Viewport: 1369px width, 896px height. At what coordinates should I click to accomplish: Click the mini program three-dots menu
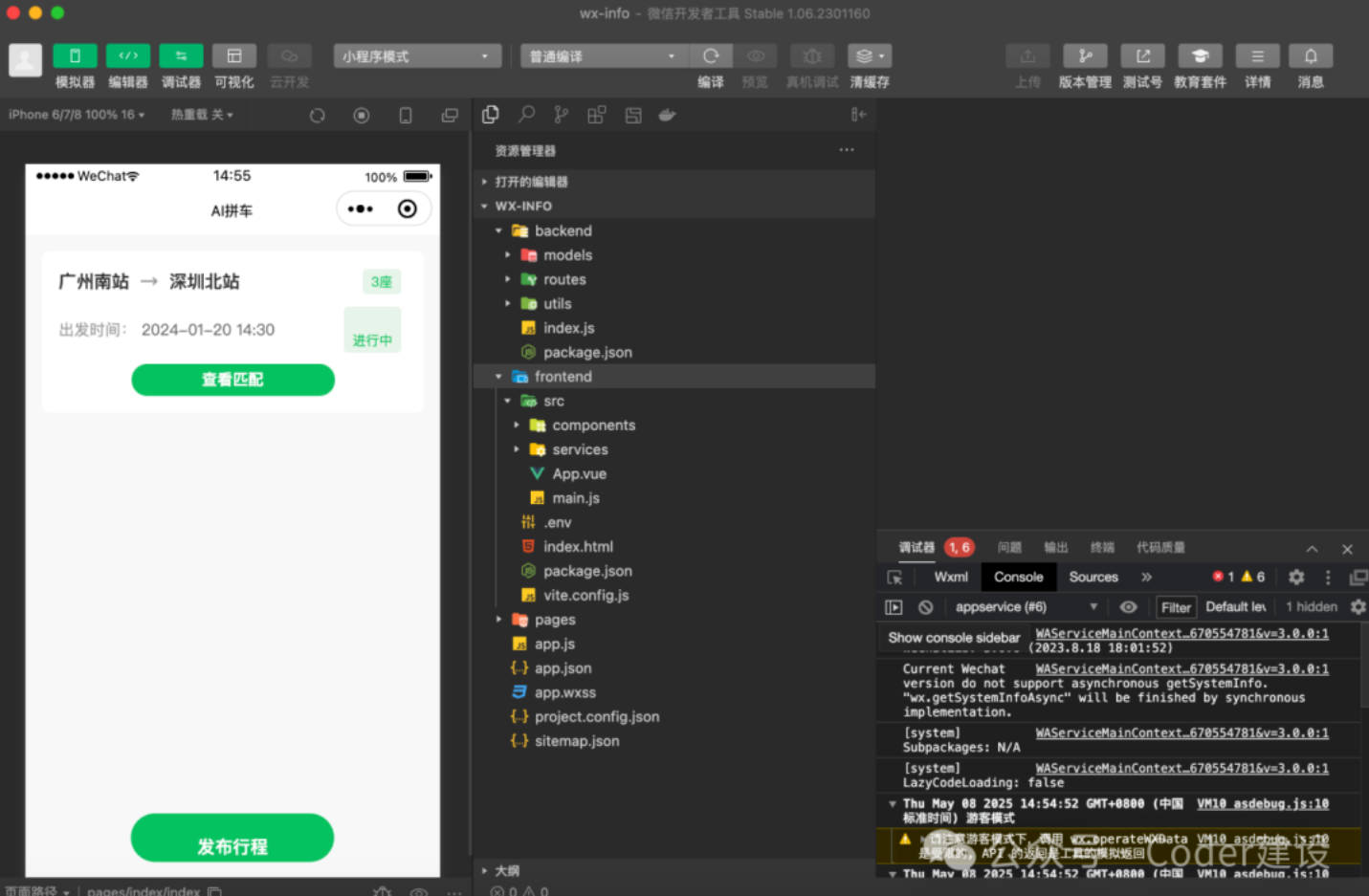[x=361, y=208]
